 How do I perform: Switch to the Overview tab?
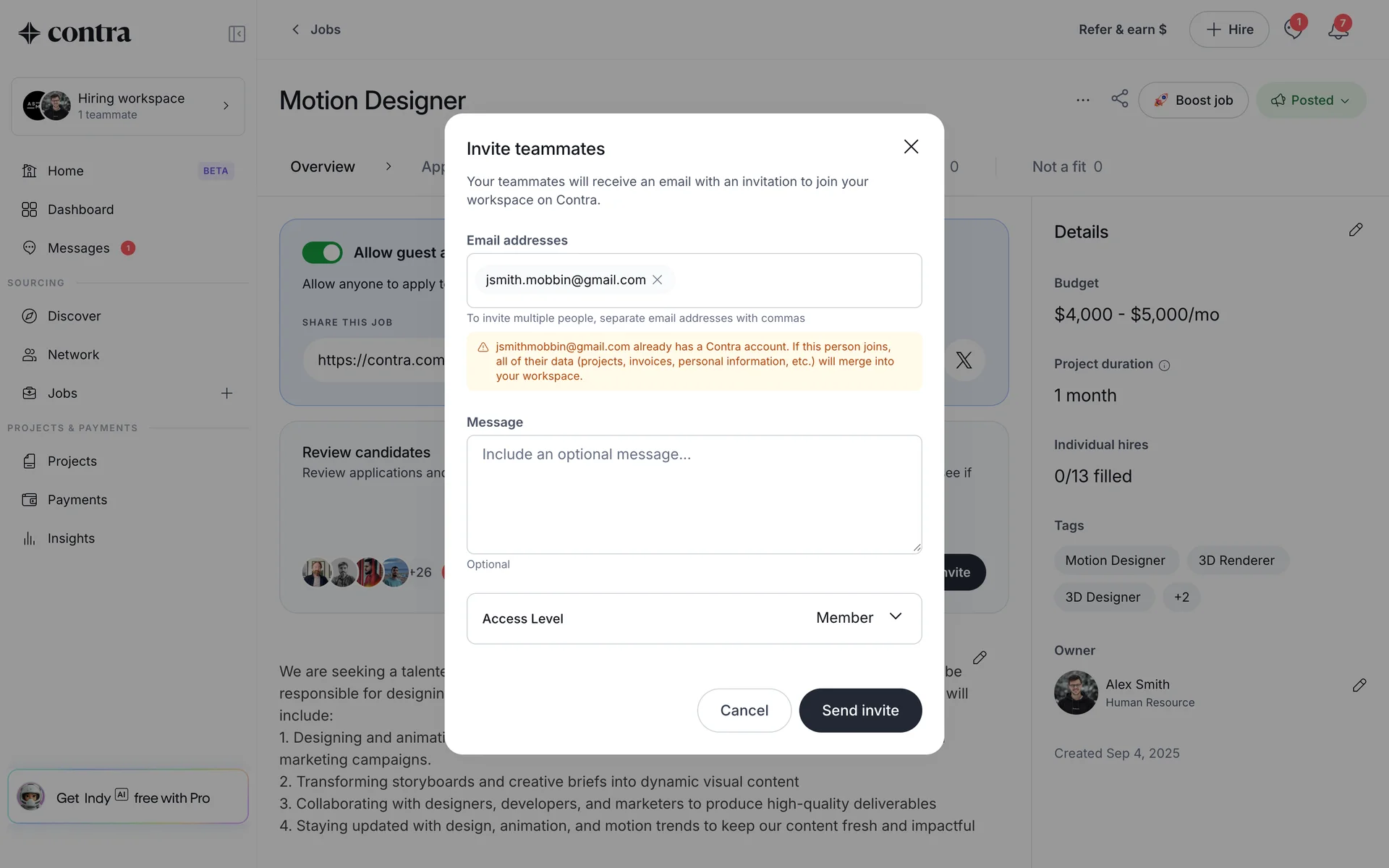tap(323, 167)
